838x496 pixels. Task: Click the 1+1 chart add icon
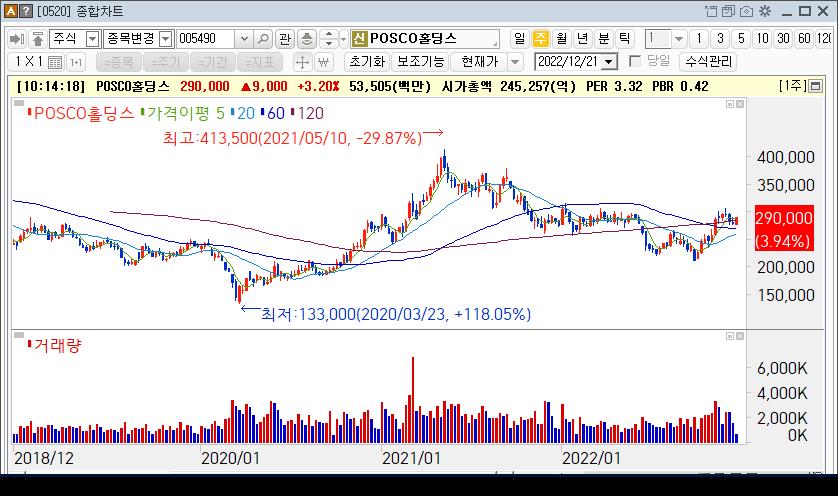tap(76, 63)
